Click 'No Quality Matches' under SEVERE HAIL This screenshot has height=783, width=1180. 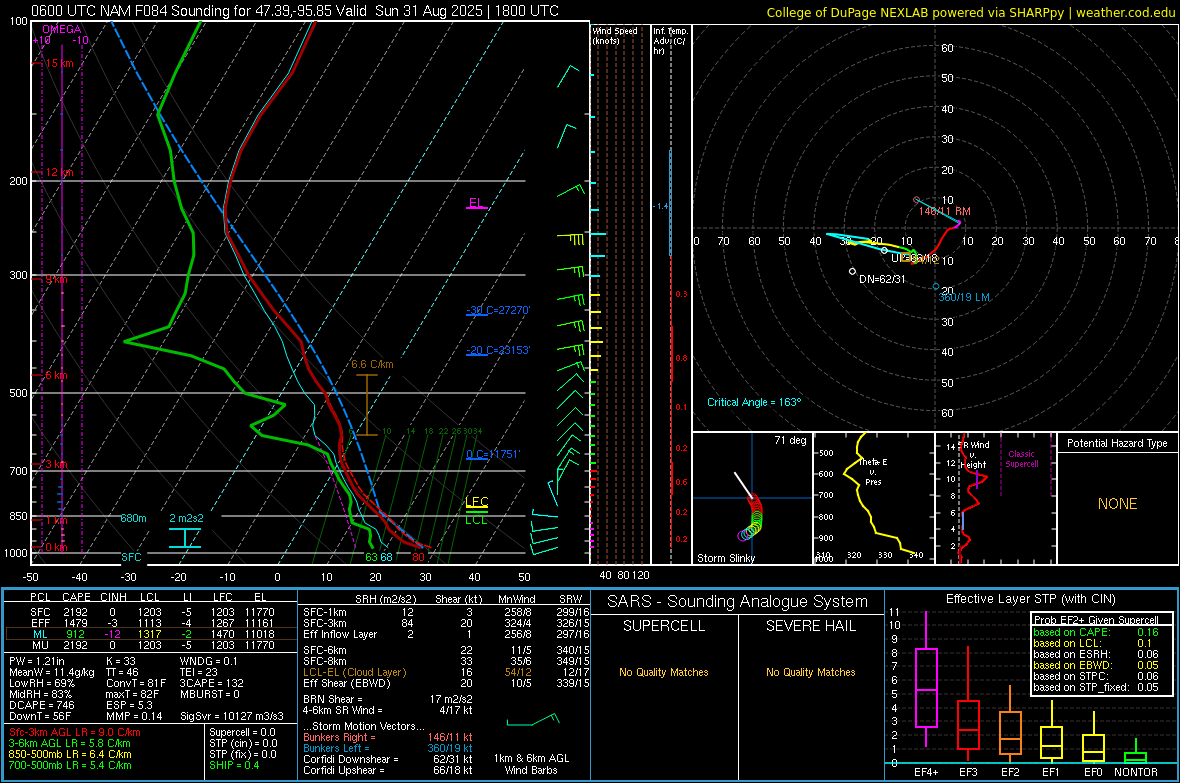pyautogui.click(x=810, y=672)
